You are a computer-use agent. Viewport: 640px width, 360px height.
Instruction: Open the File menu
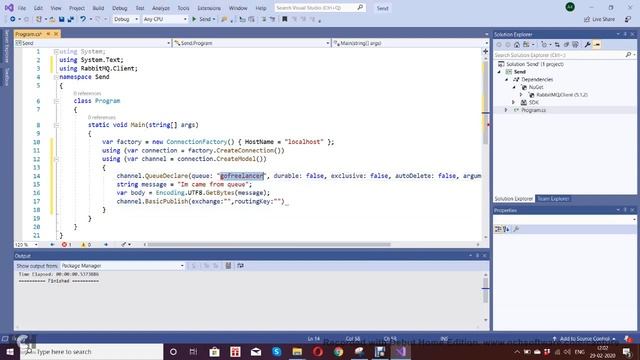tap(22, 8)
